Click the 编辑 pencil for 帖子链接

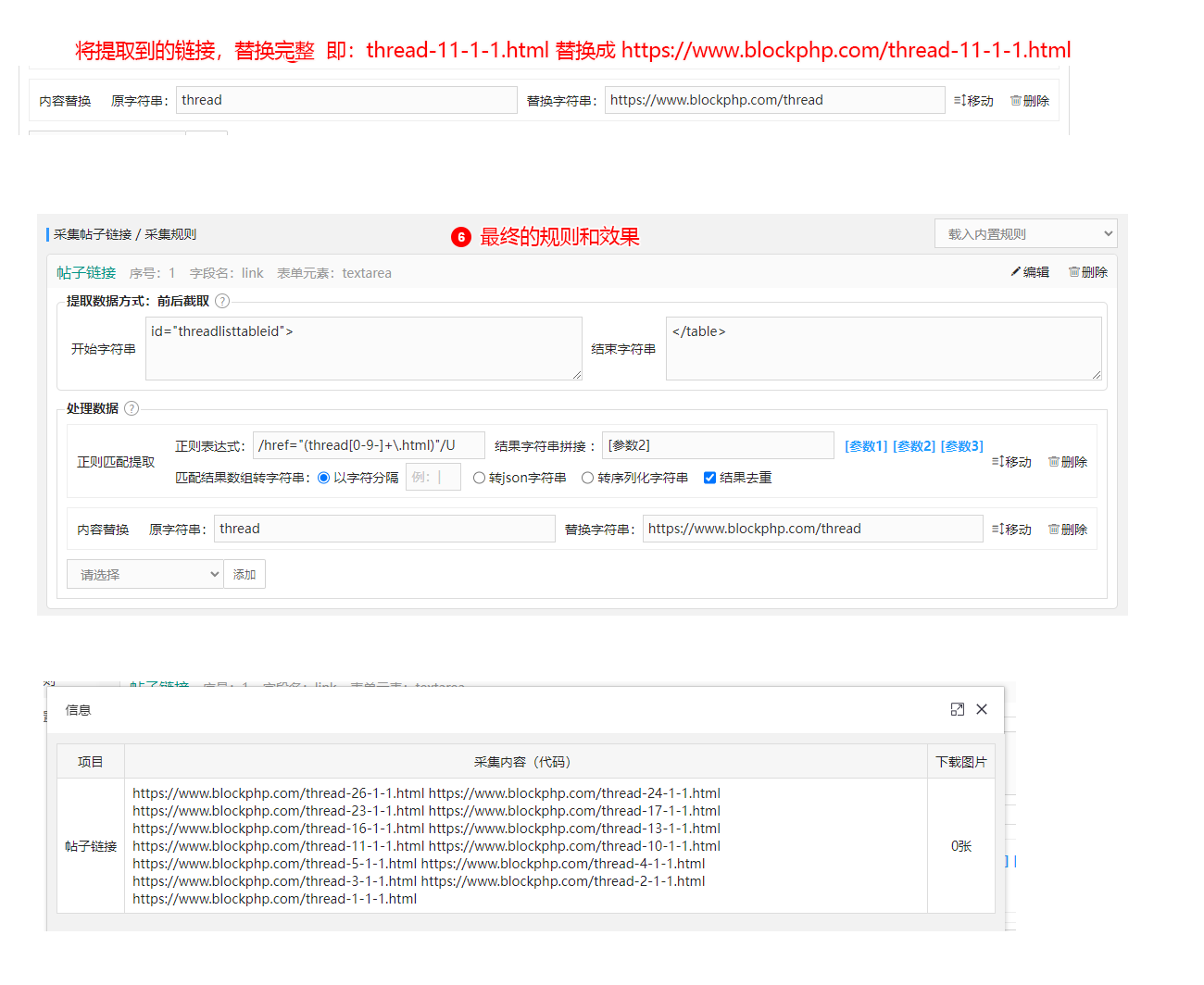click(1030, 272)
